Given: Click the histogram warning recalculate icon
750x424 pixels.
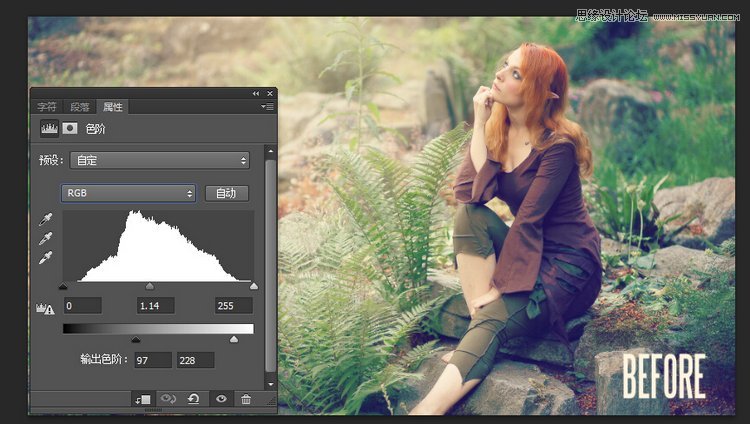Looking at the screenshot, I should coord(44,308).
